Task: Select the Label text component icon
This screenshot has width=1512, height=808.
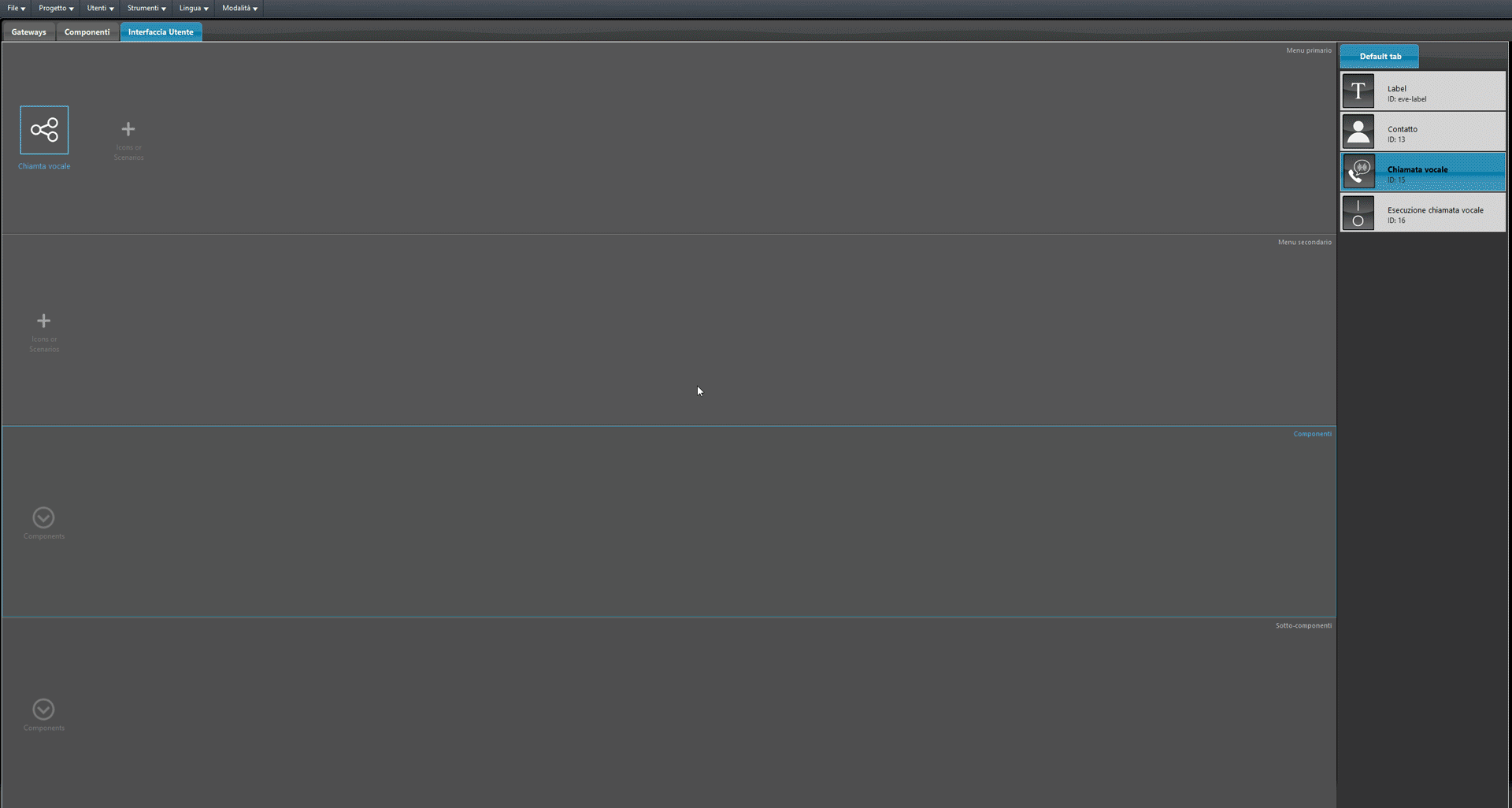Action: 1358,91
